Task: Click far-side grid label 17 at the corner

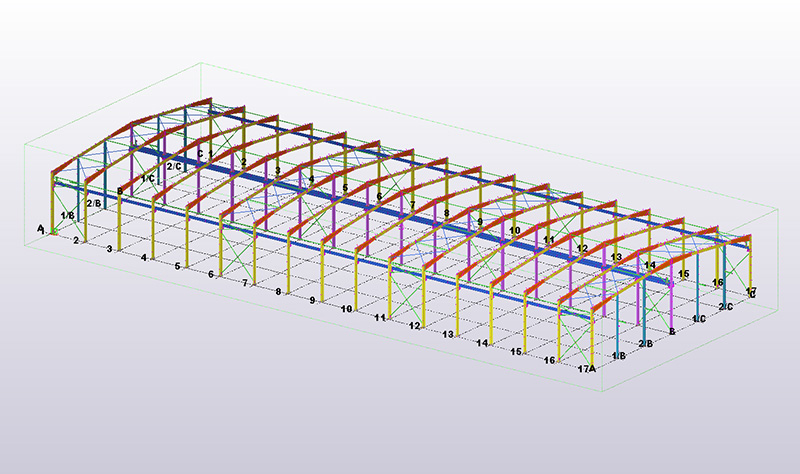Action: 751,291
